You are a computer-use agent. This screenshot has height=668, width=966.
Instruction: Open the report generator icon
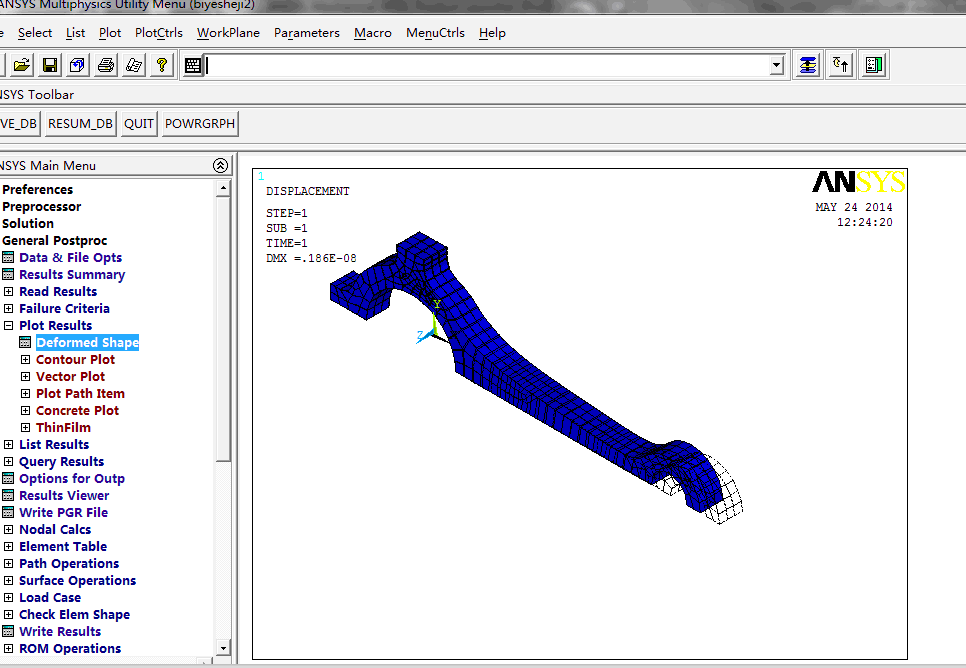tap(134, 65)
